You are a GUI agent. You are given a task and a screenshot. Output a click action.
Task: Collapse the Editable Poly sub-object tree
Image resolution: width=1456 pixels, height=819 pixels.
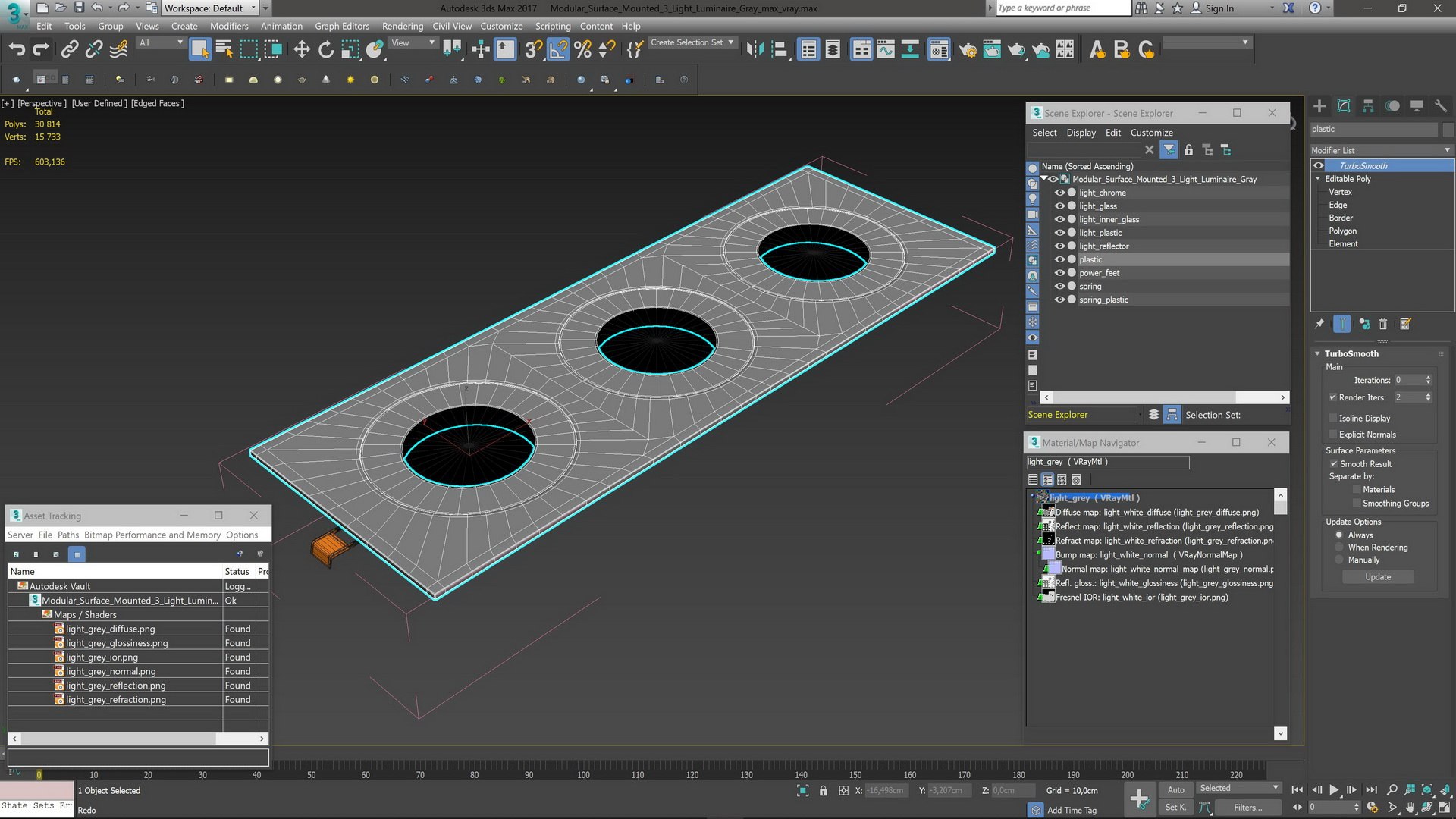point(1318,179)
